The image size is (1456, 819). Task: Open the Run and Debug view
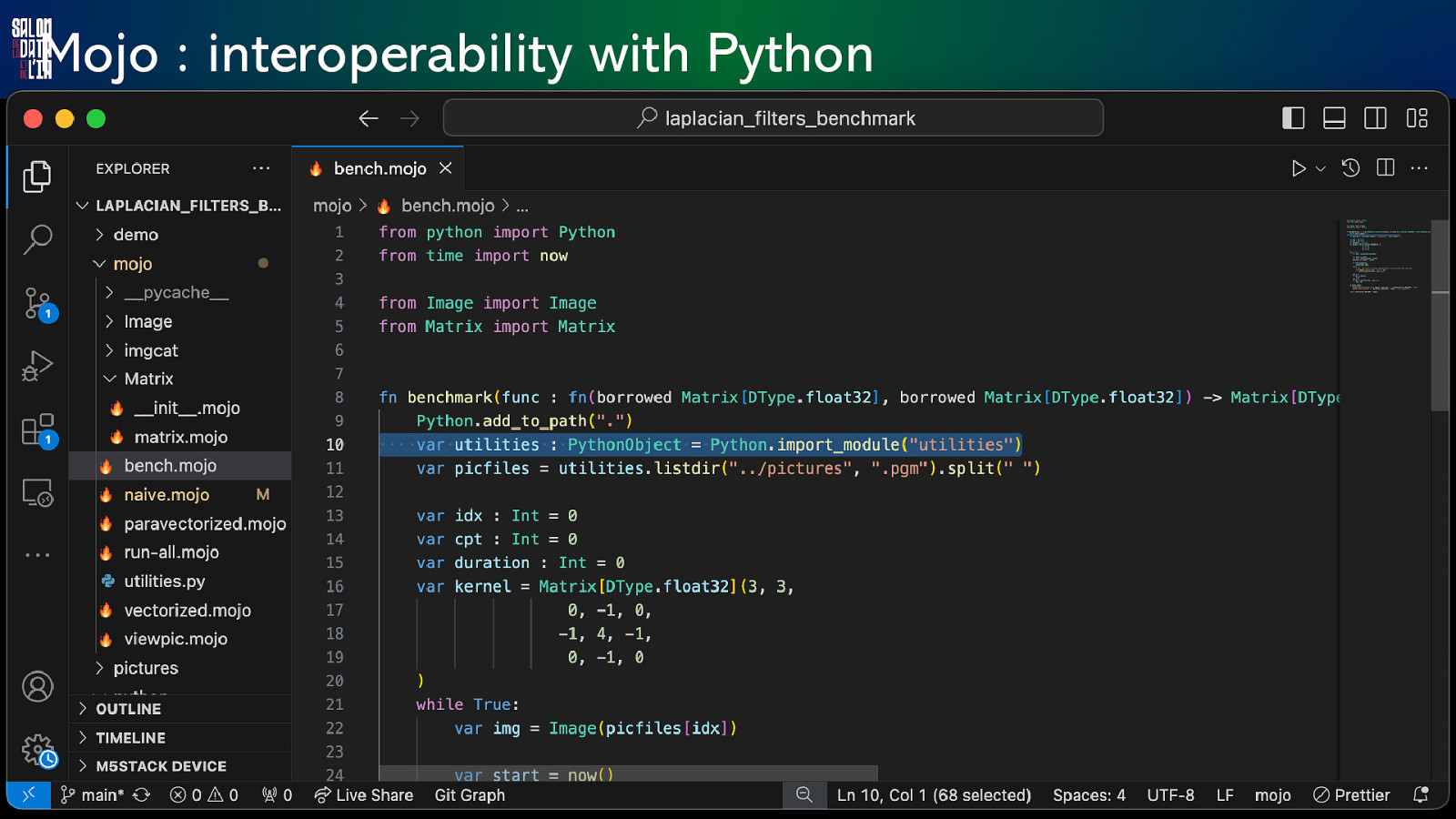point(37,366)
